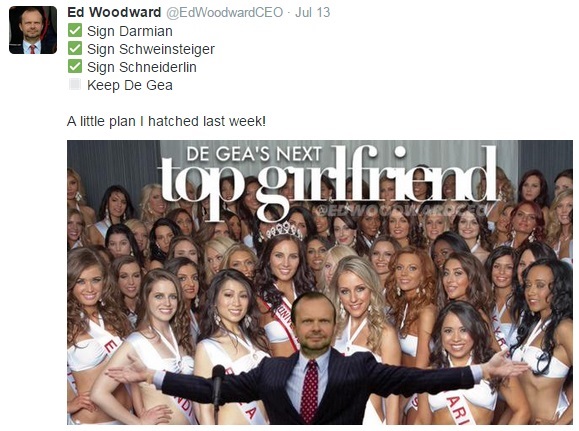Select the Sign Schneiderlin text line
The height and width of the screenshot is (431, 579).
142,67
